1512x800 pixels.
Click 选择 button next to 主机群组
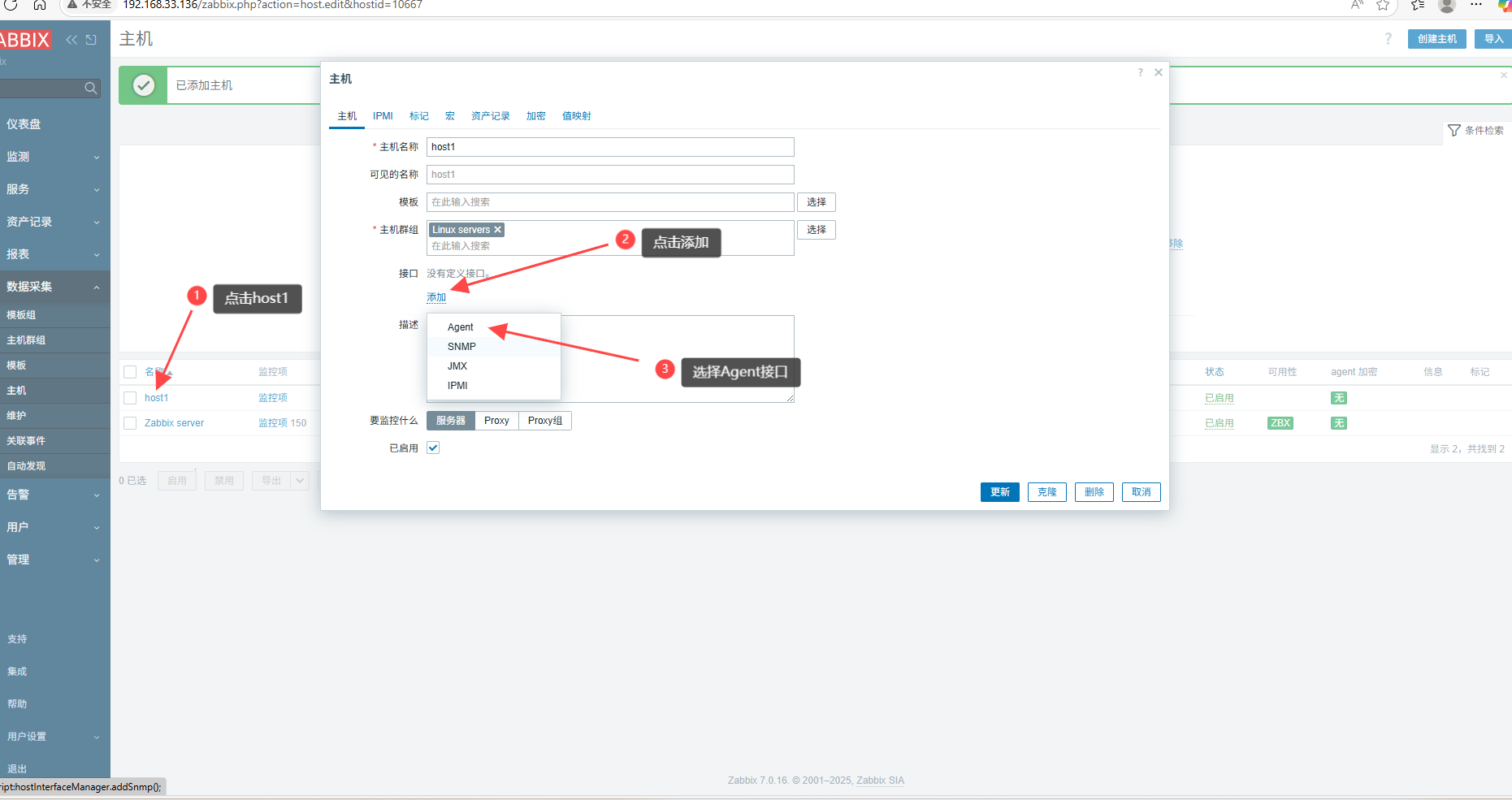pos(817,230)
